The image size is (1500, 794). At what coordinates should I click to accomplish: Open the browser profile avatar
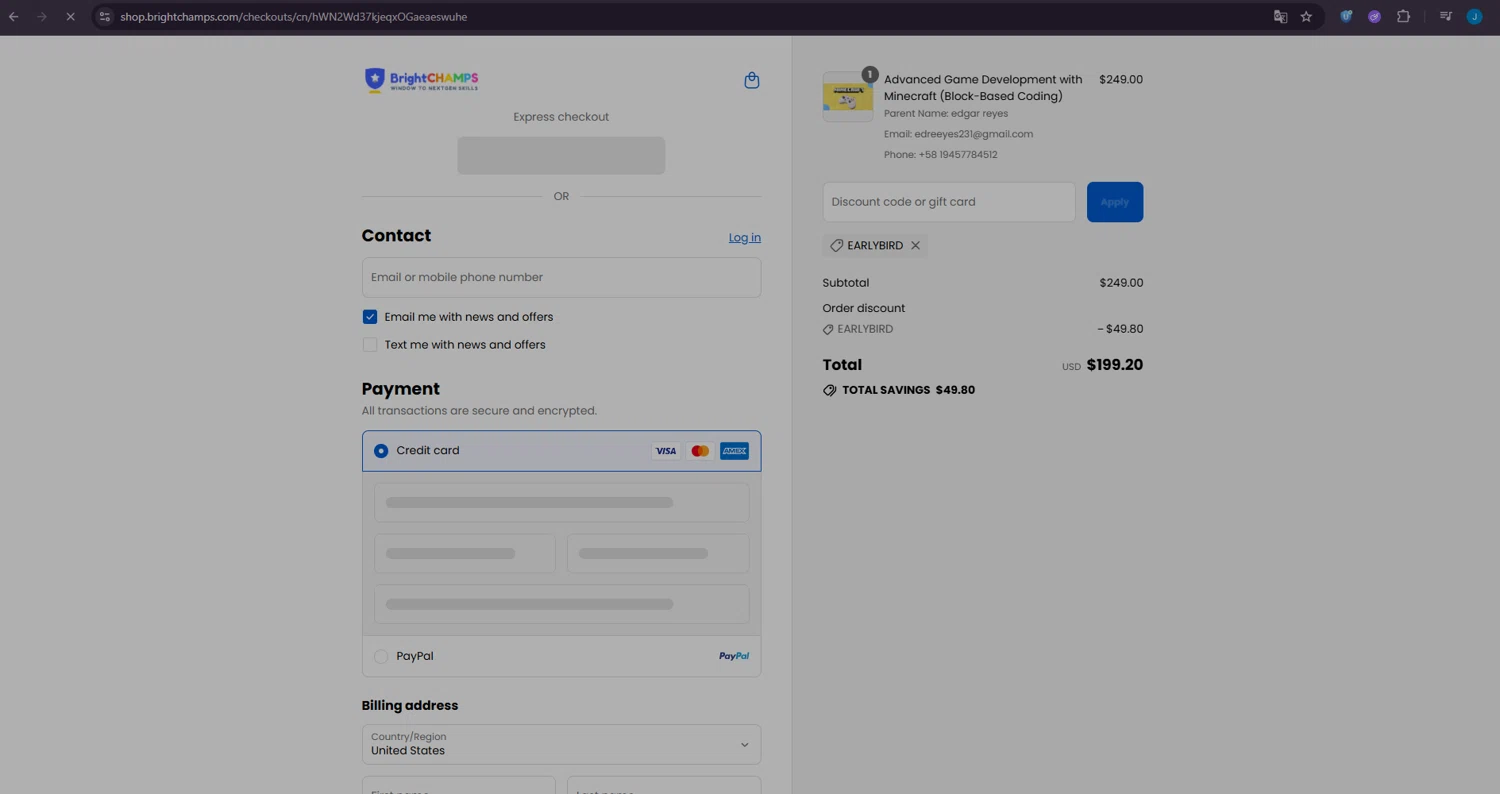point(1474,17)
